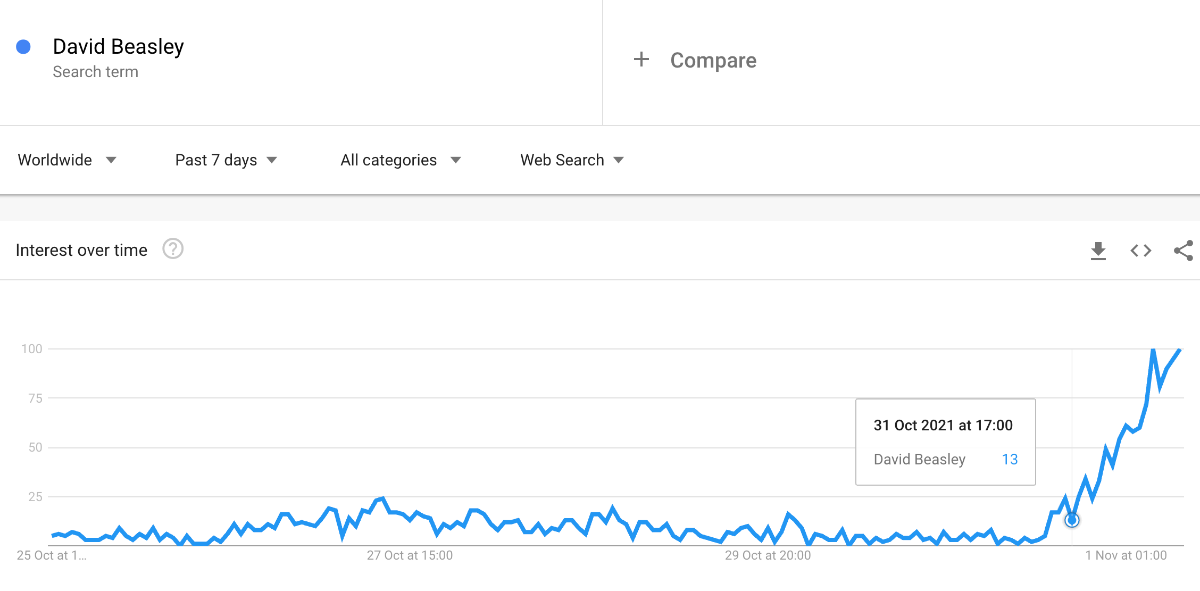The width and height of the screenshot is (1200, 591).
Task: Click the blue dot beside David Beasley
Action: pos(24,47)
